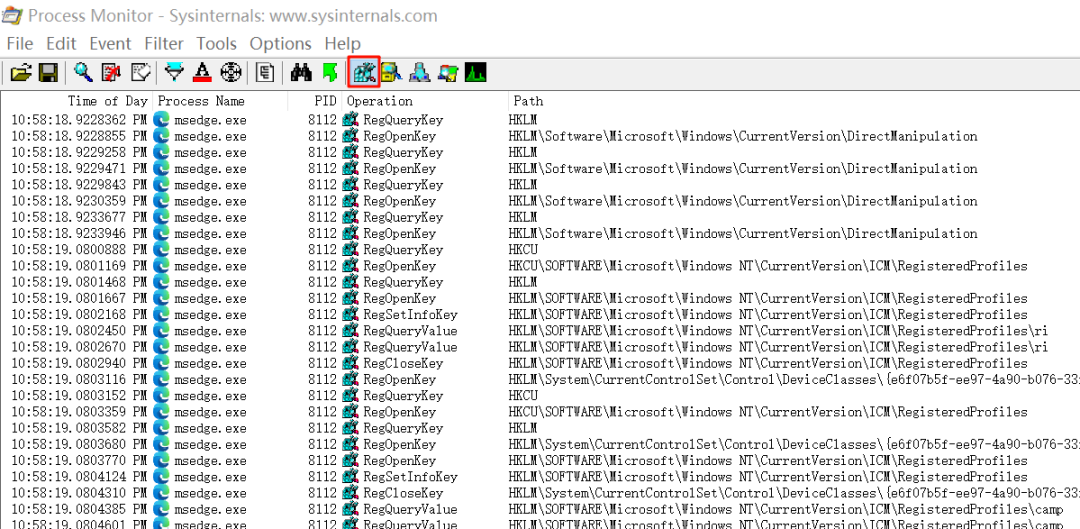The width and height of the screenshot is (1080, 529).
Task: Click the registry icon beside RegSetInfoKey at 10:58:19.0804124
Action: [x=351, y=477]
